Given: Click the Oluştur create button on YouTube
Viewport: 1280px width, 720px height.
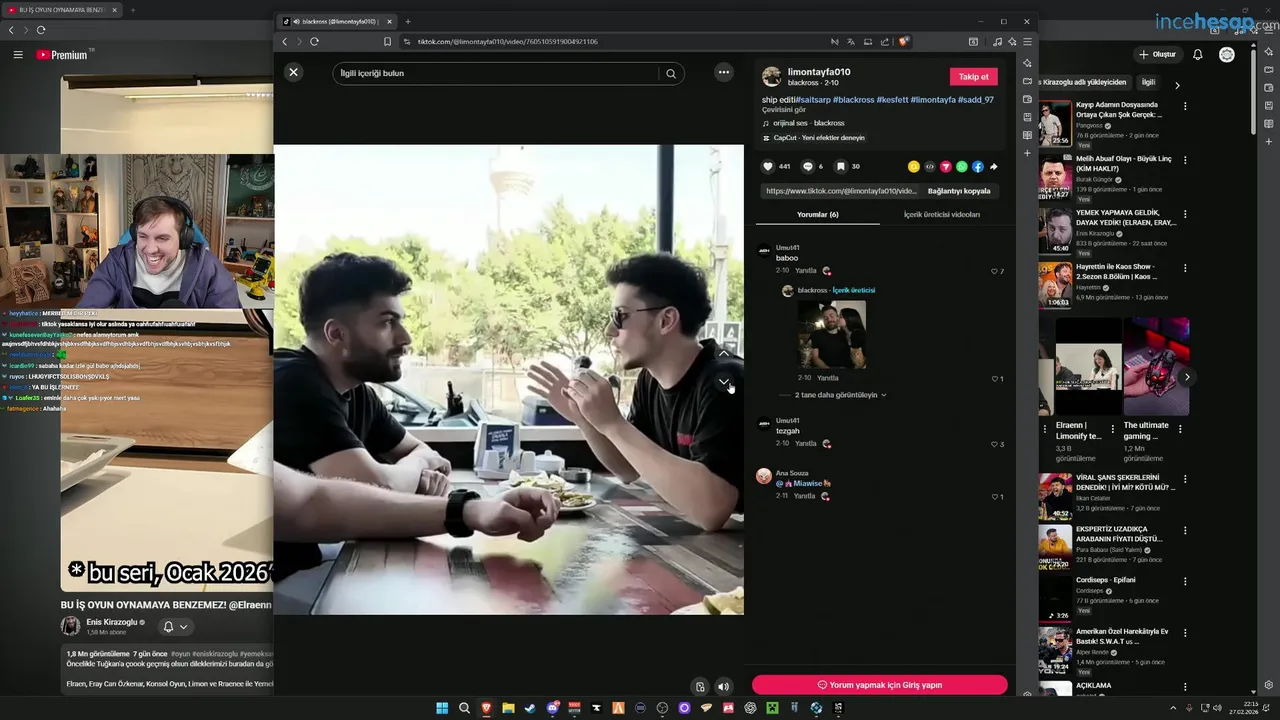Looking at the screenshot, I should [1157, 54].
